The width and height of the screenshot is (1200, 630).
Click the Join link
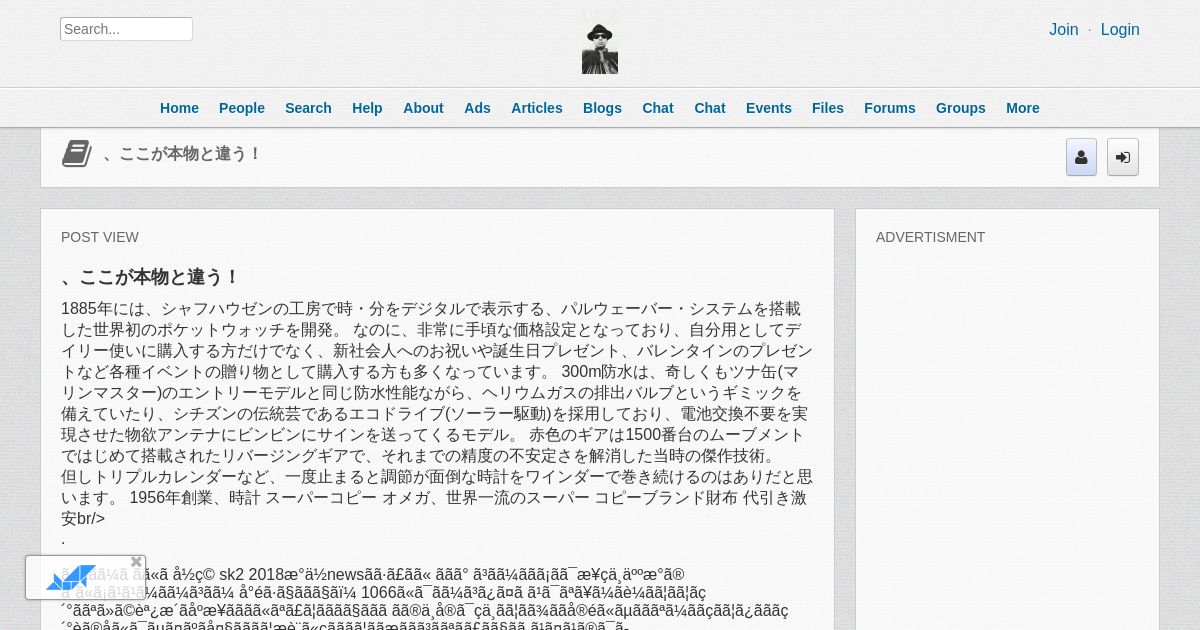(x=1063, y=30)
